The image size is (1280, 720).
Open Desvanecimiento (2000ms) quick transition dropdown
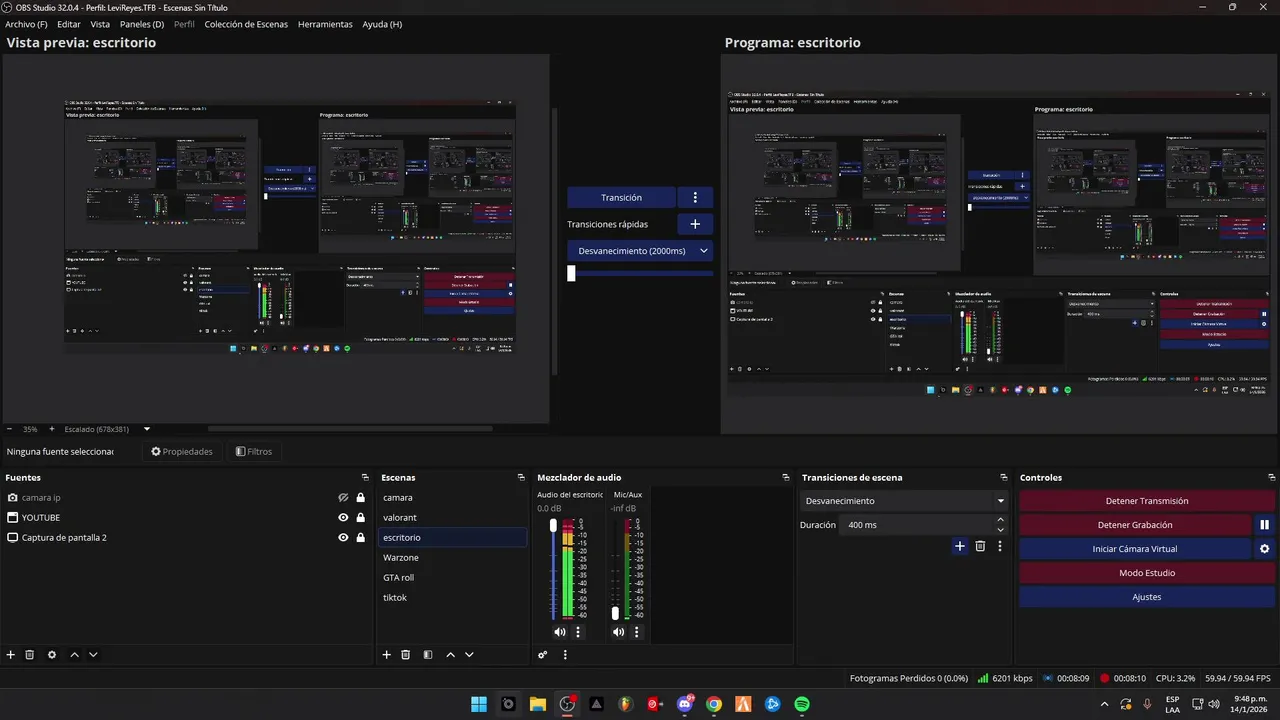640,251
